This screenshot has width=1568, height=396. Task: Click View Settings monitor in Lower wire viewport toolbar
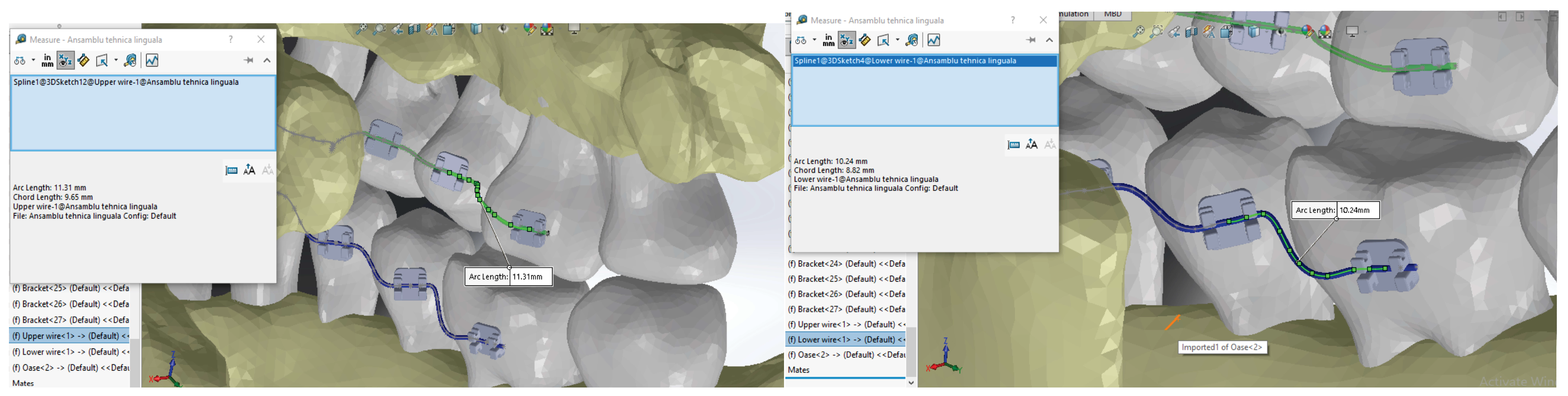[1352, 32]
